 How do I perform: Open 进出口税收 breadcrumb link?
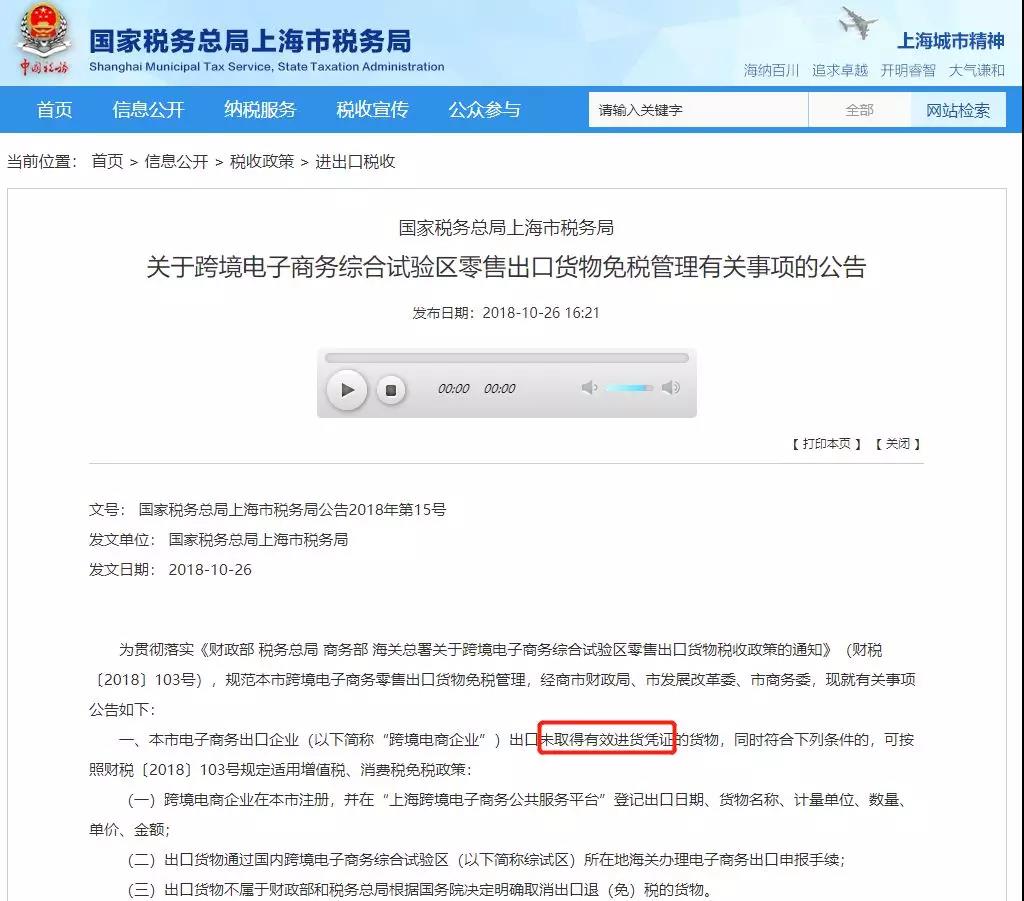(355, 162)
